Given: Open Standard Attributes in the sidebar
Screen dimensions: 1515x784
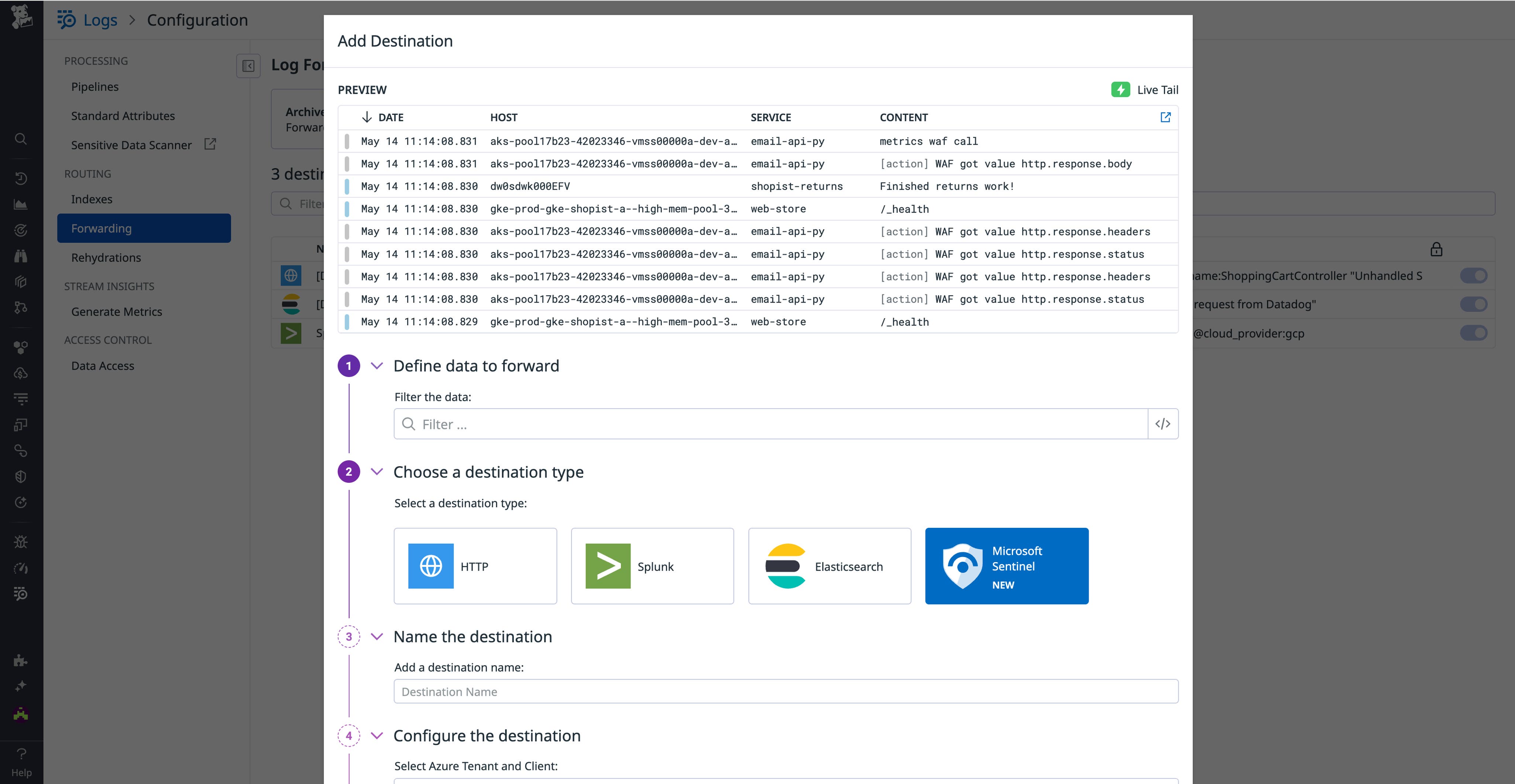Looking at the screenshot, I should point(123,116).
